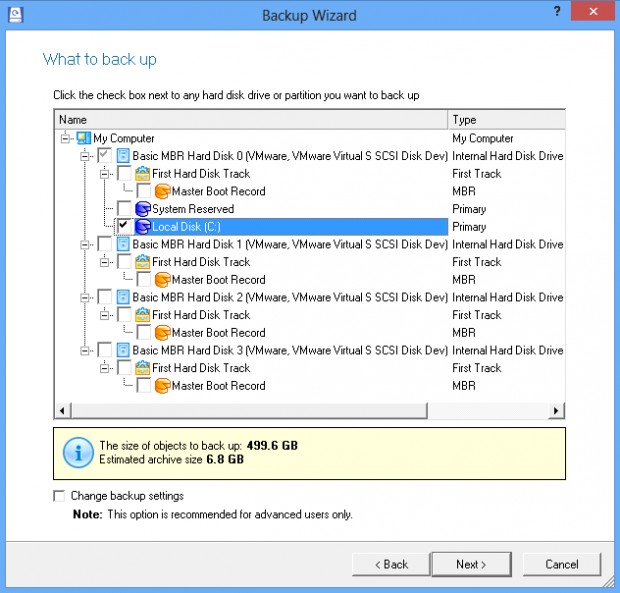Go to the previous step with Back
Screen dimensions: 620x593
pyautogui.click(x=391, y=564)
